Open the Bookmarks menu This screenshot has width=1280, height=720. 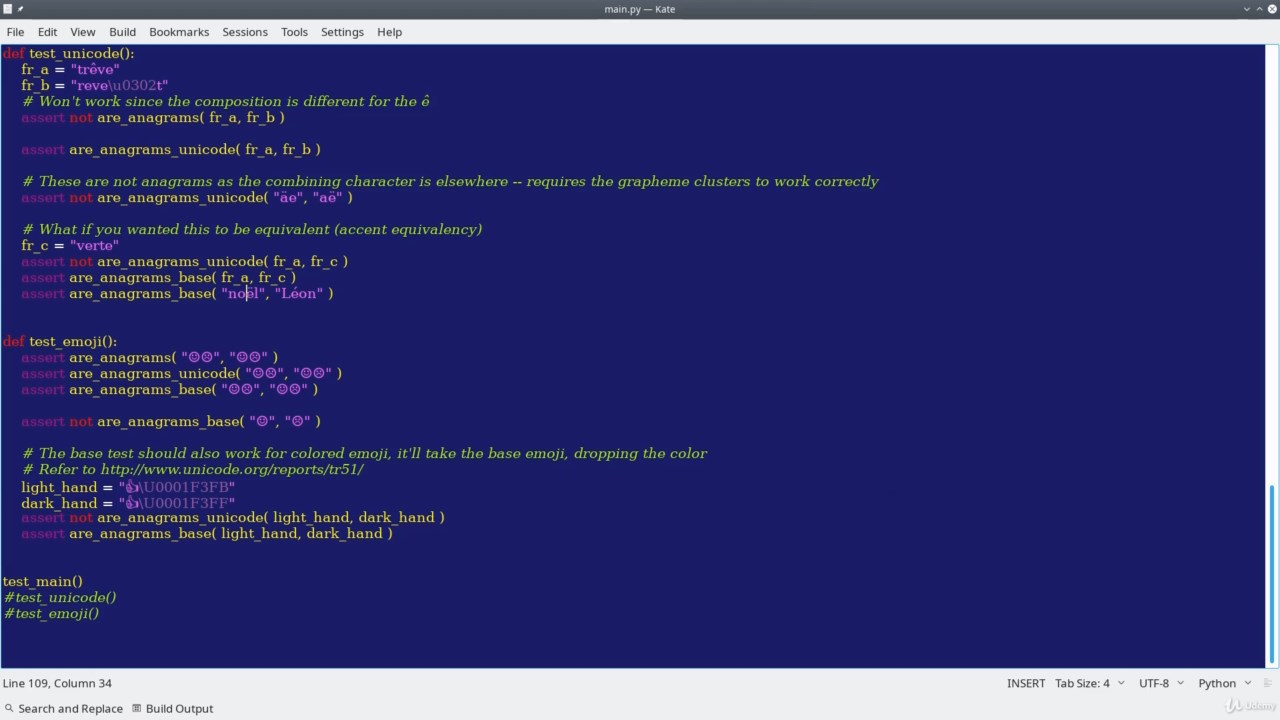click(x=179, y=32)
